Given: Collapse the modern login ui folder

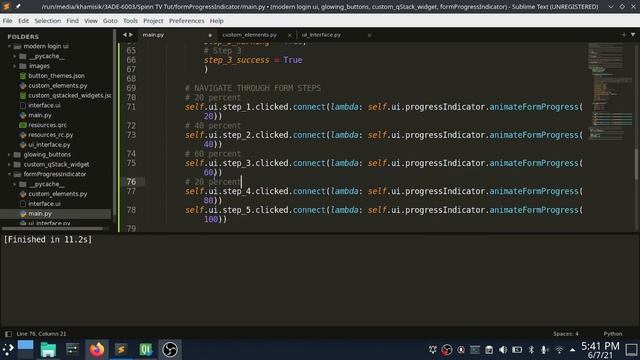Looking at the screenshot, I should (9, 47).
